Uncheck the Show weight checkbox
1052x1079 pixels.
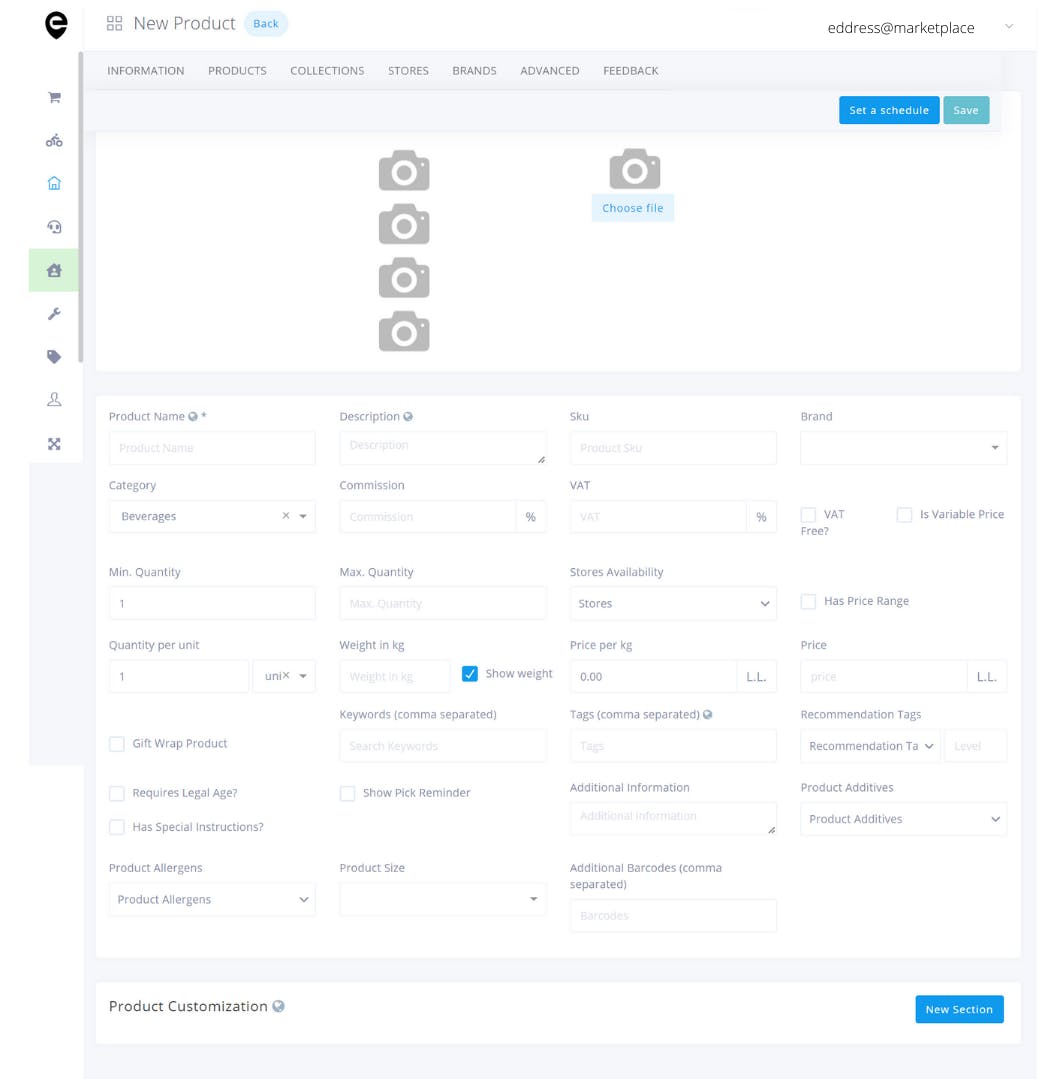tap(469, 674)
